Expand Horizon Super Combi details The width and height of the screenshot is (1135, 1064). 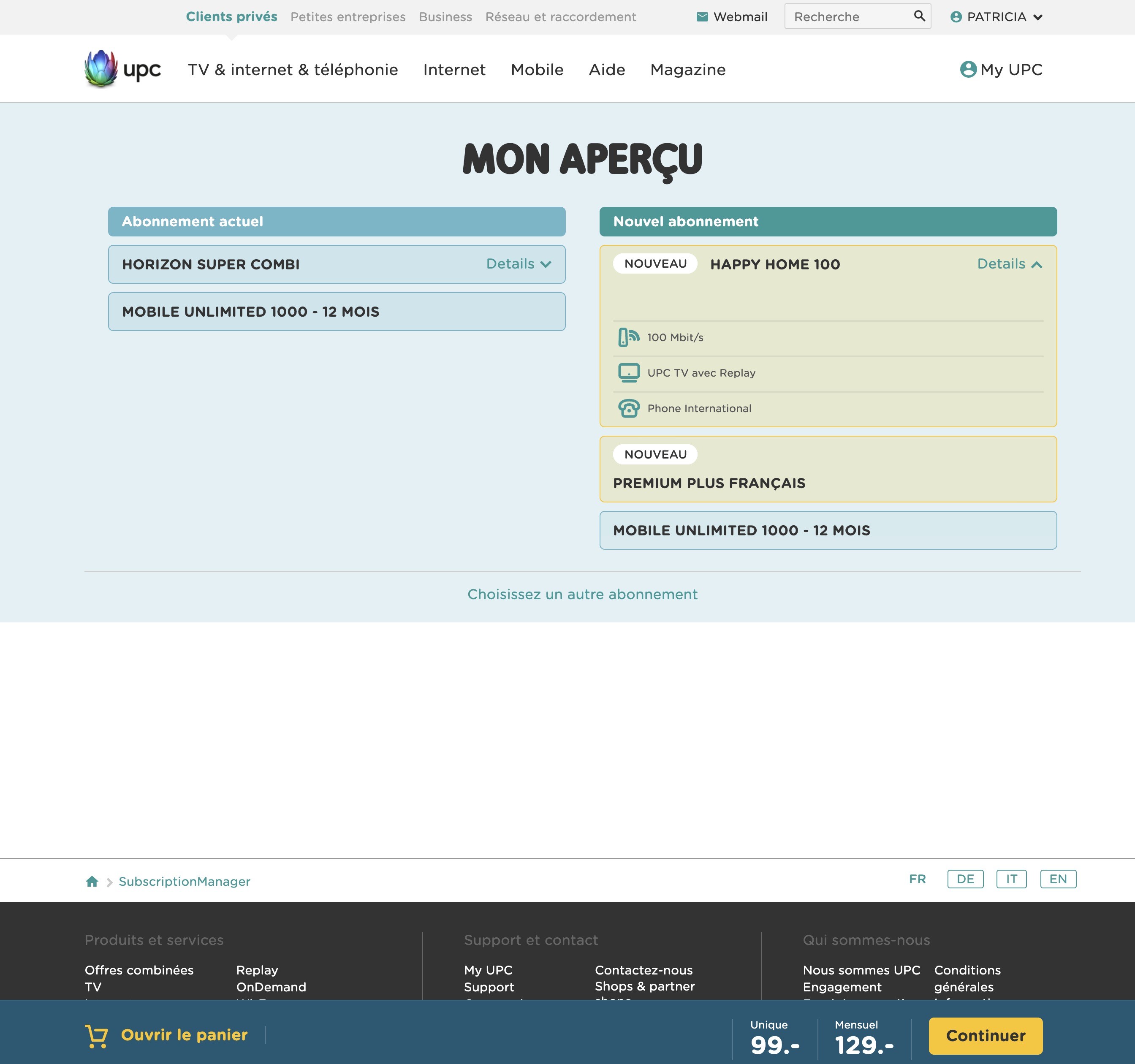pos(518,264)
